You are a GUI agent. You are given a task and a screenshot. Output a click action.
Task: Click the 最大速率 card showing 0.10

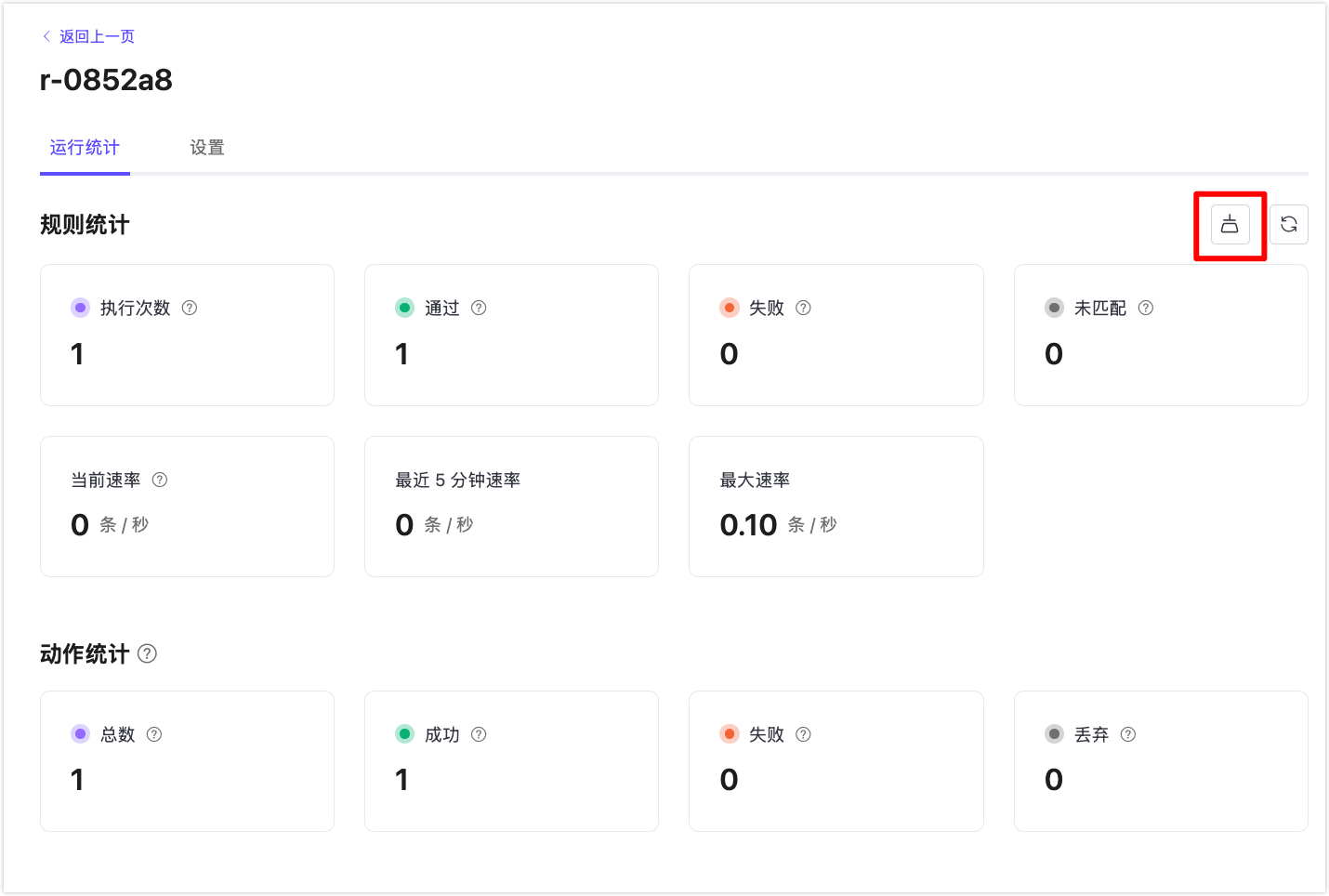(836, 507)
